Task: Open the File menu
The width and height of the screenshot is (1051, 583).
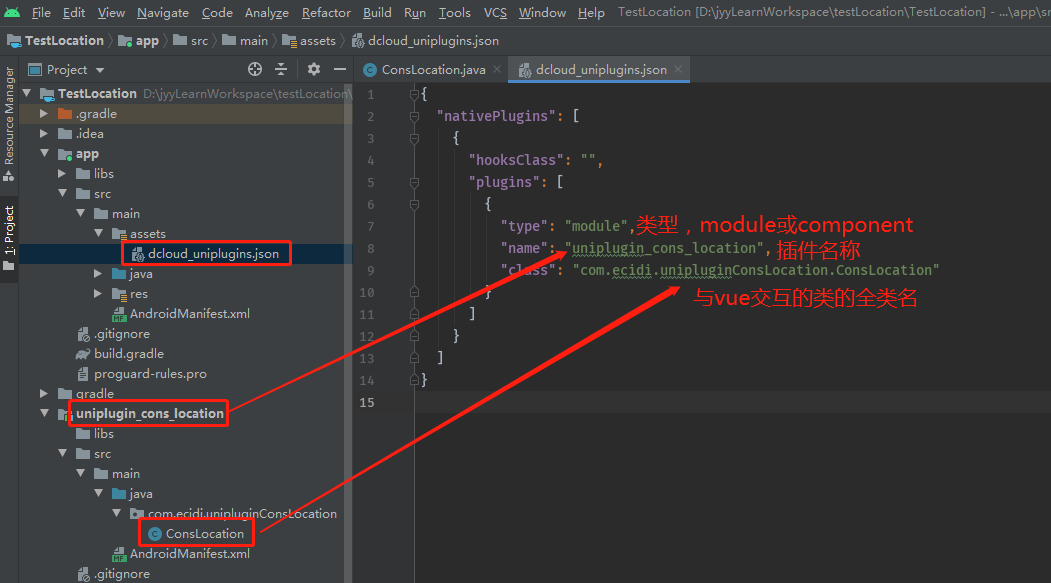Action: (x=41, y=13)
